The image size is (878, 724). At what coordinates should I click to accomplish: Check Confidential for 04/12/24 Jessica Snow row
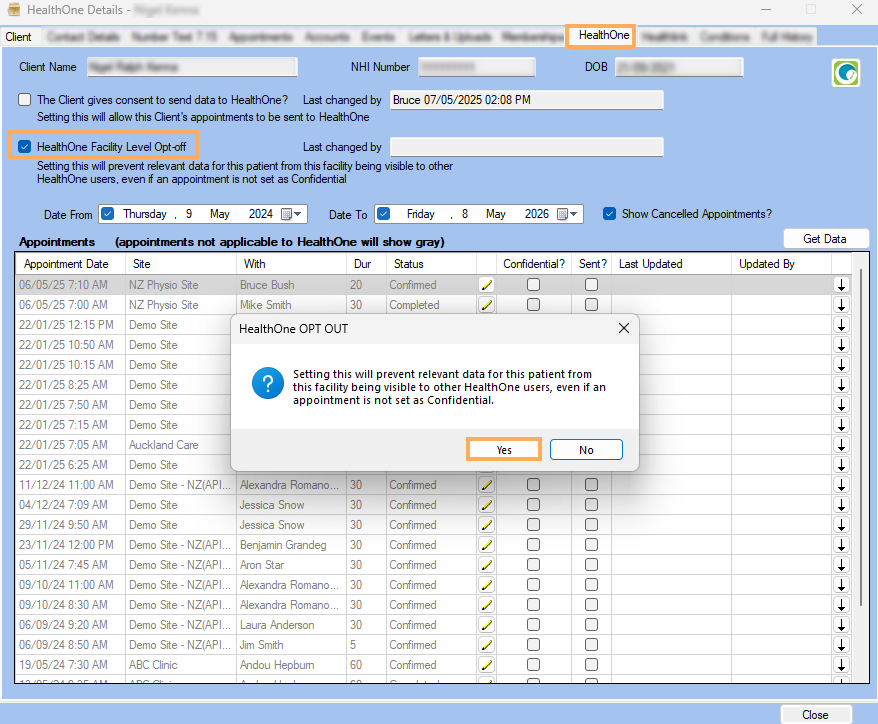coord(533,505)
